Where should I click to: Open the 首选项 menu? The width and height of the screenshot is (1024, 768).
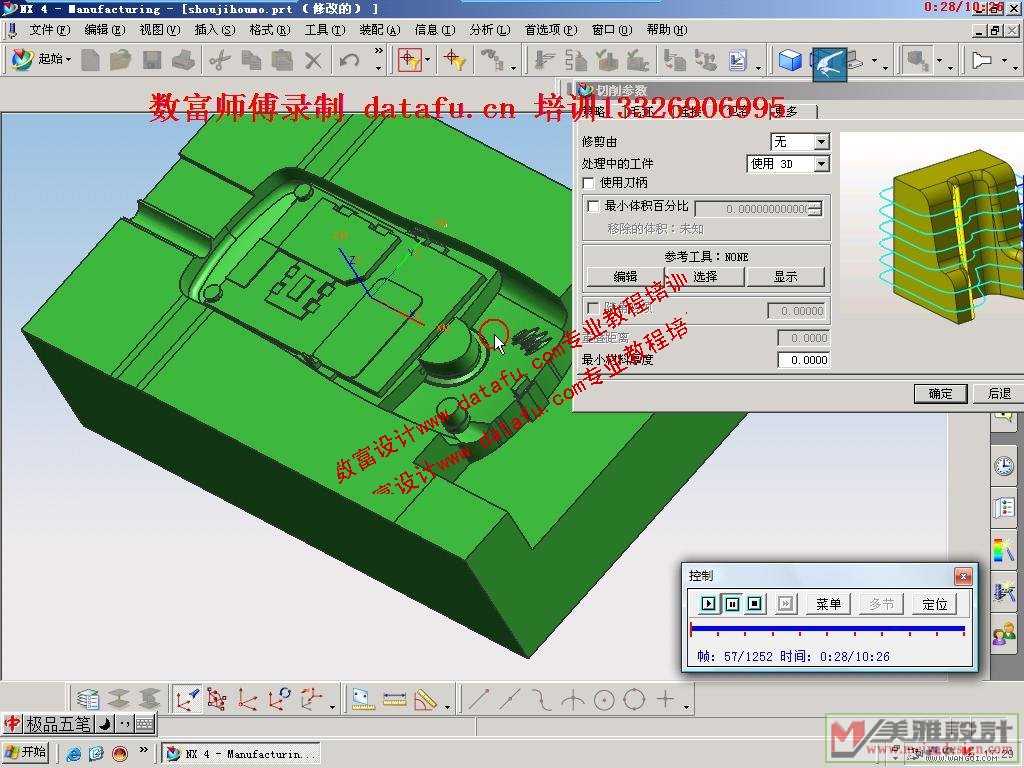pyautogui.click(x=551, y=30)
